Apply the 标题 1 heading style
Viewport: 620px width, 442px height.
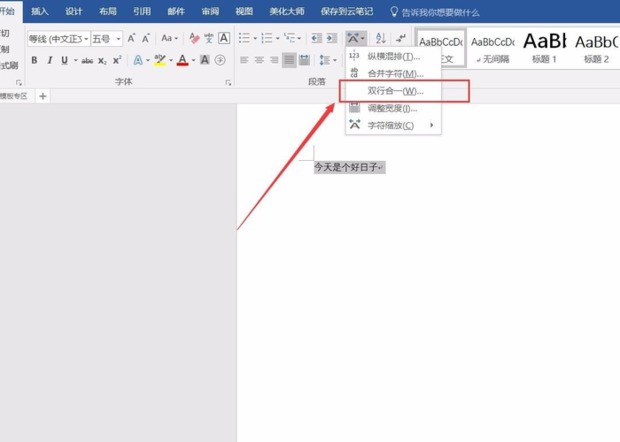pos(544,50)
